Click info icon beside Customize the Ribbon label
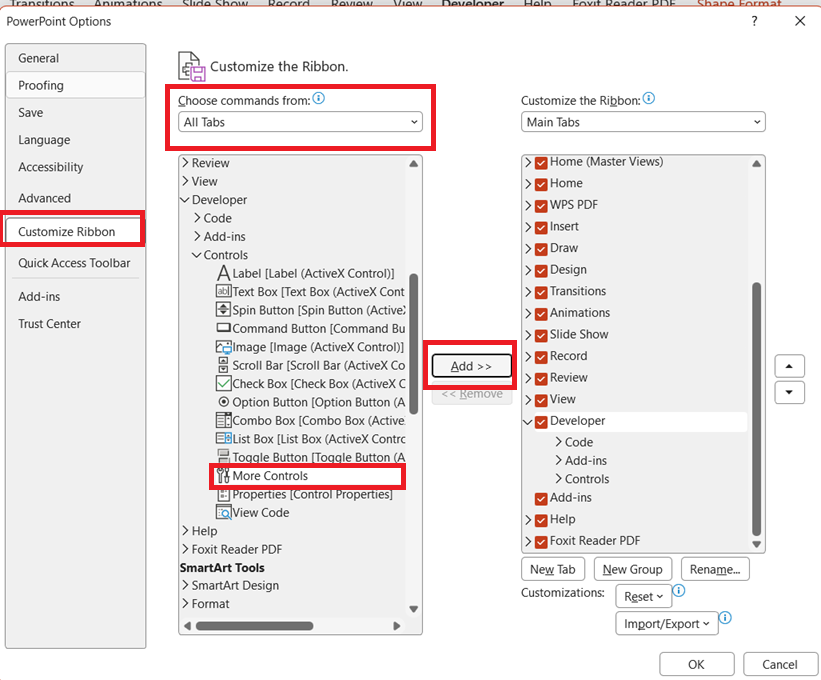Screen dimensions: 821x680 point(648,98)
